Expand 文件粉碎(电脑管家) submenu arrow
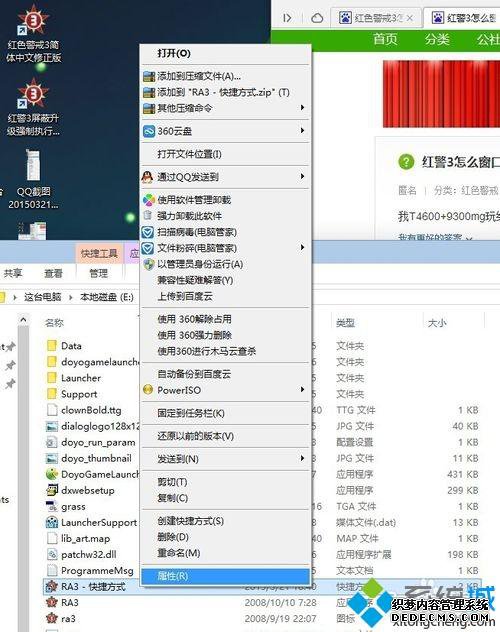Viewport: 500px width, 632px height. pos(302,247)
